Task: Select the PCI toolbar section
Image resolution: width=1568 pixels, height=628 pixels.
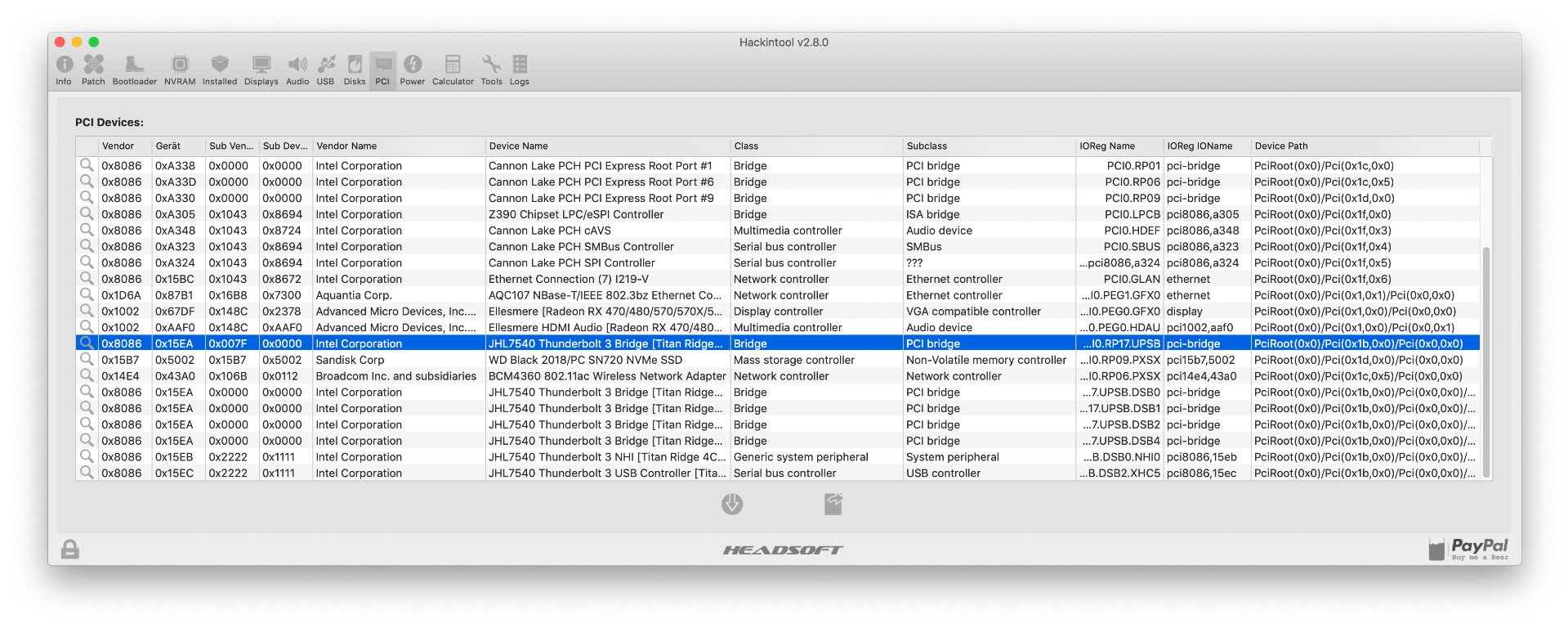Action: [382, 70]
